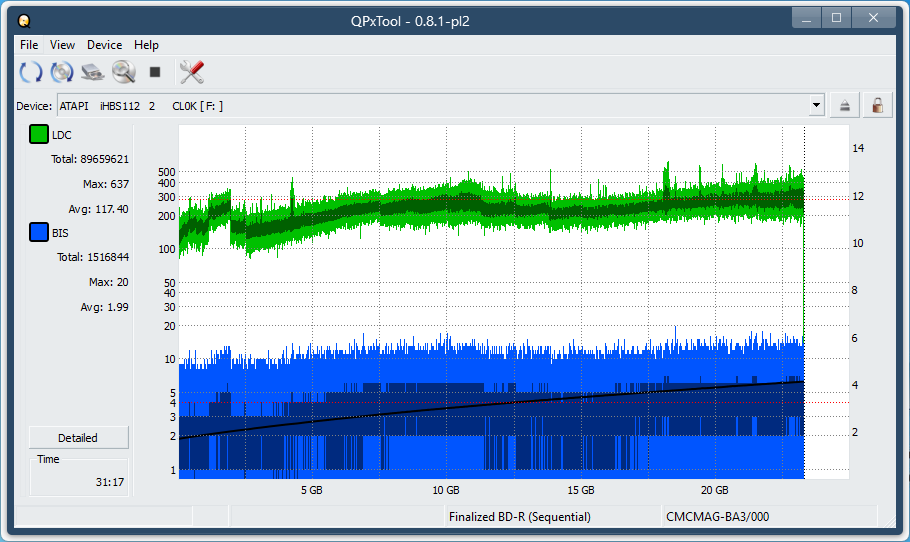Click the 15 GB axis label
This screenshot has width=910, height=542.
pyautogui.click(x=580, y=490)
